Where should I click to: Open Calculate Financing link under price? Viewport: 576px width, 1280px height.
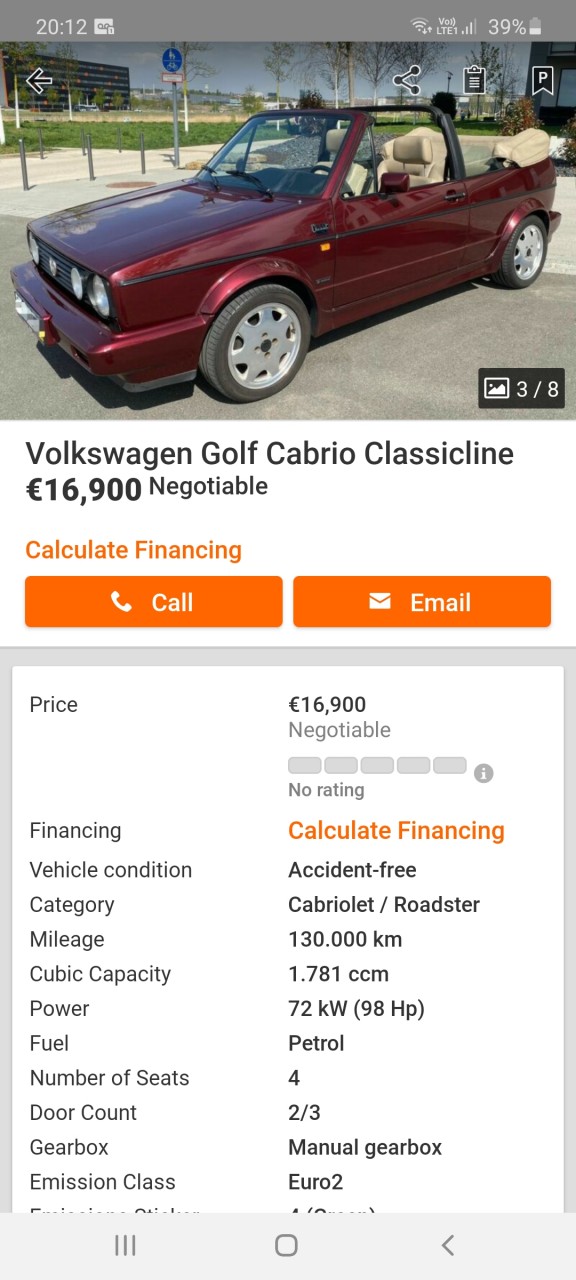pos(133,550)
